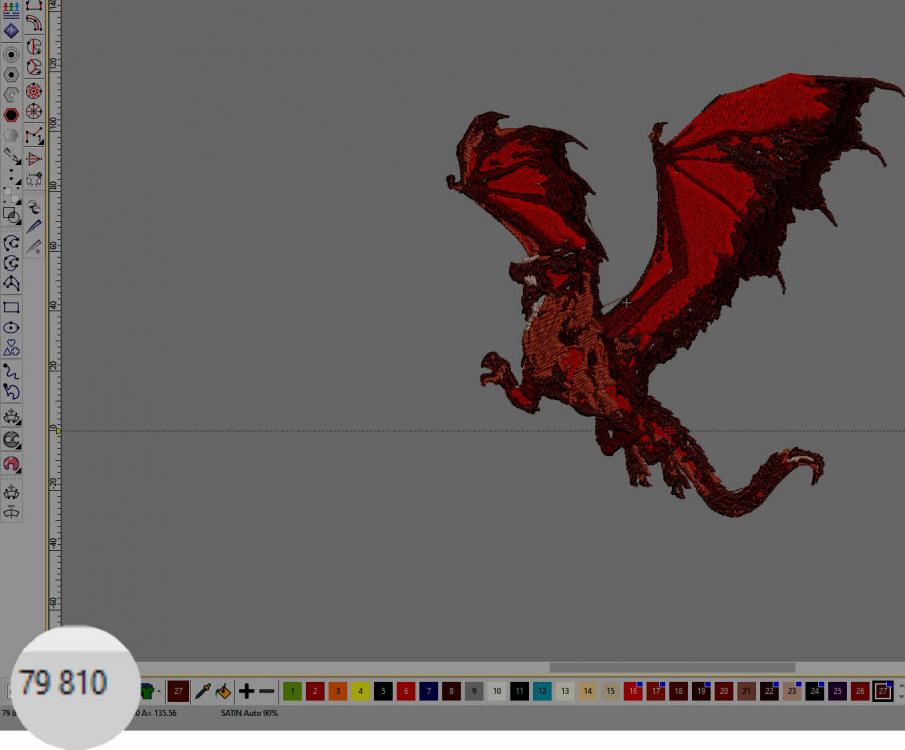Viewport: 905px width, 750px height.
Task: Add a color with the plus button
Action: pos(246,691)
